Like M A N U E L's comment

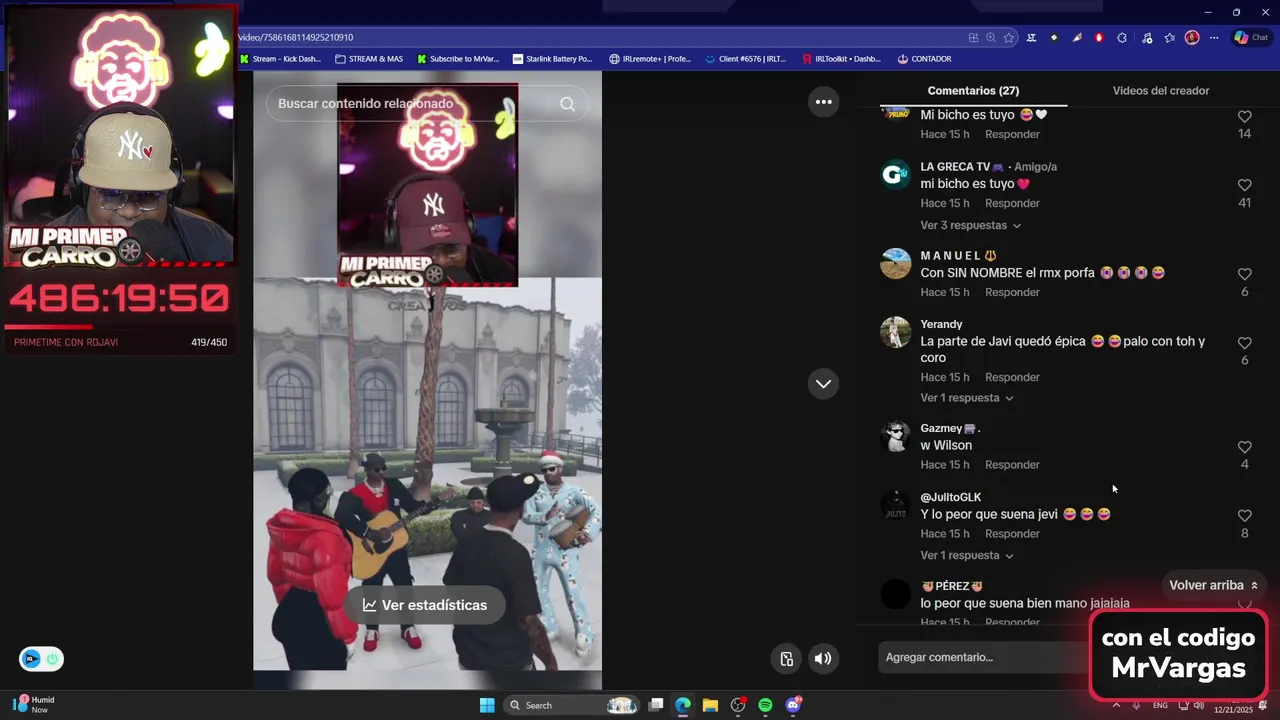(1244, 274)
